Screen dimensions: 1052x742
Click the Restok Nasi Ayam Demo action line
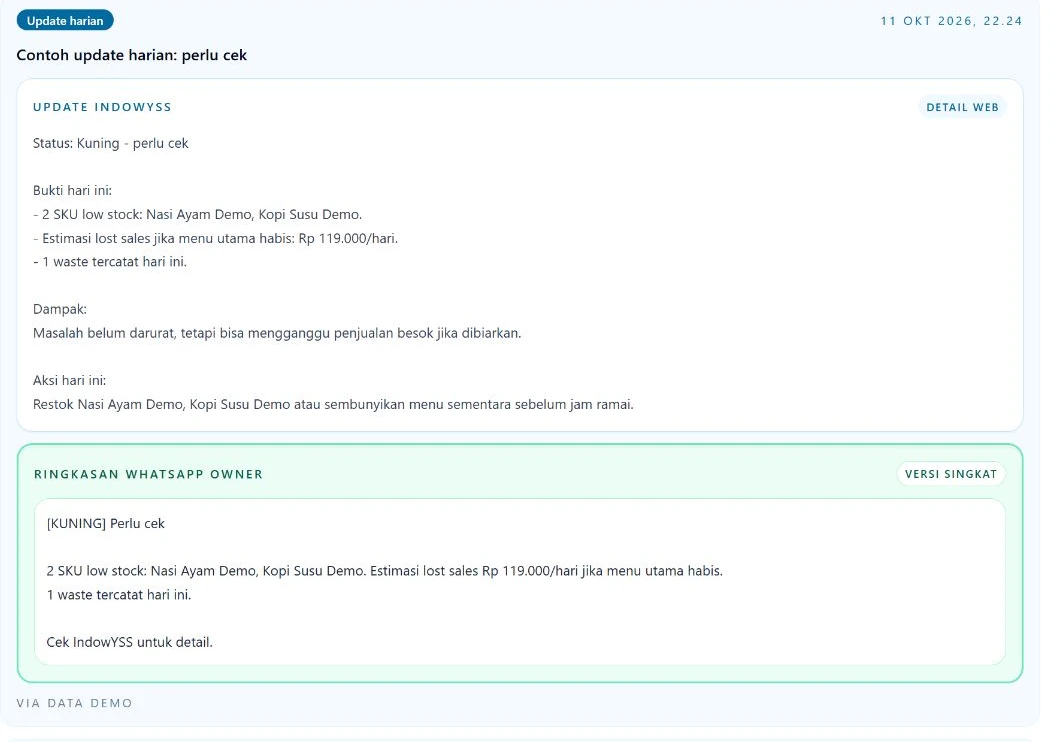tap(333, 404)
